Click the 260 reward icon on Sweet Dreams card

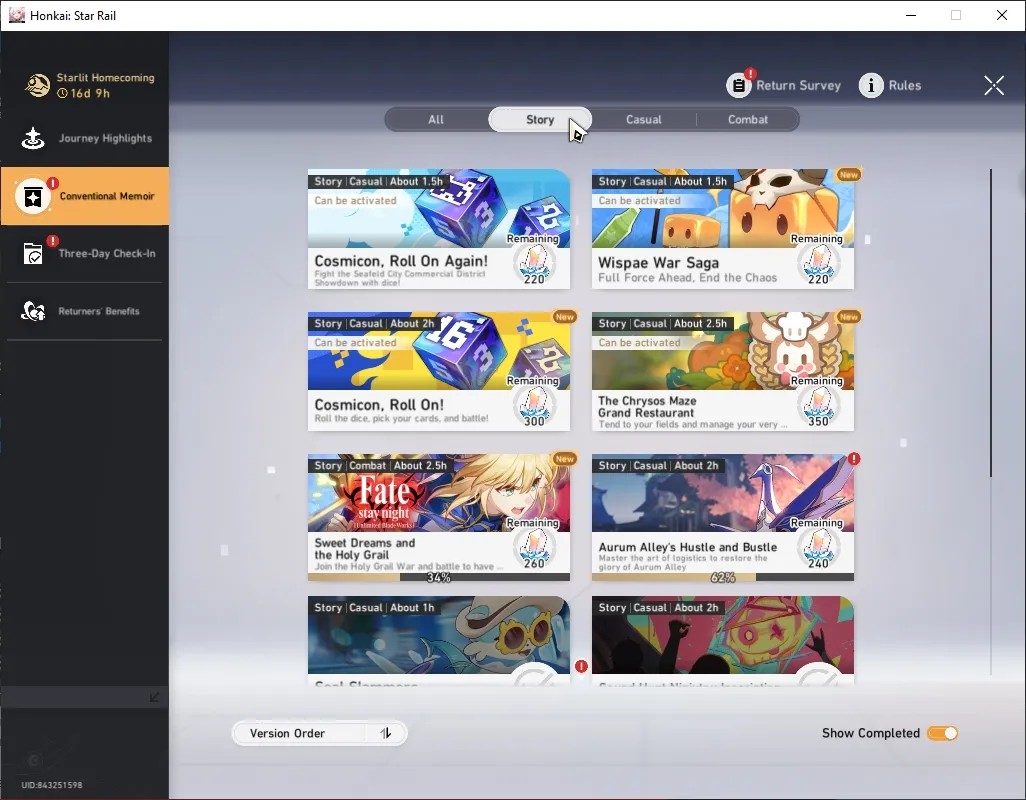point(534,548)
